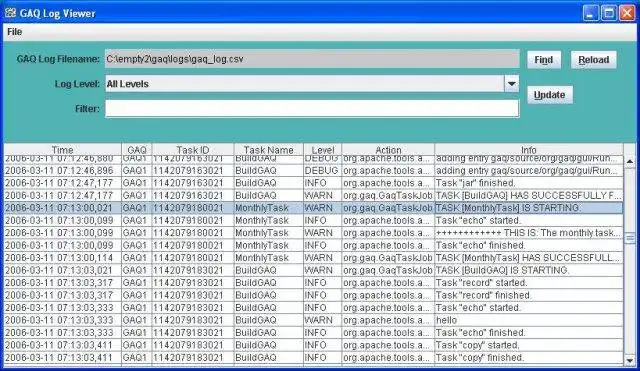Click 'Task "copy" finished.' cell
The height and width of the screenshot is (371, 640).
coord(529,358)
